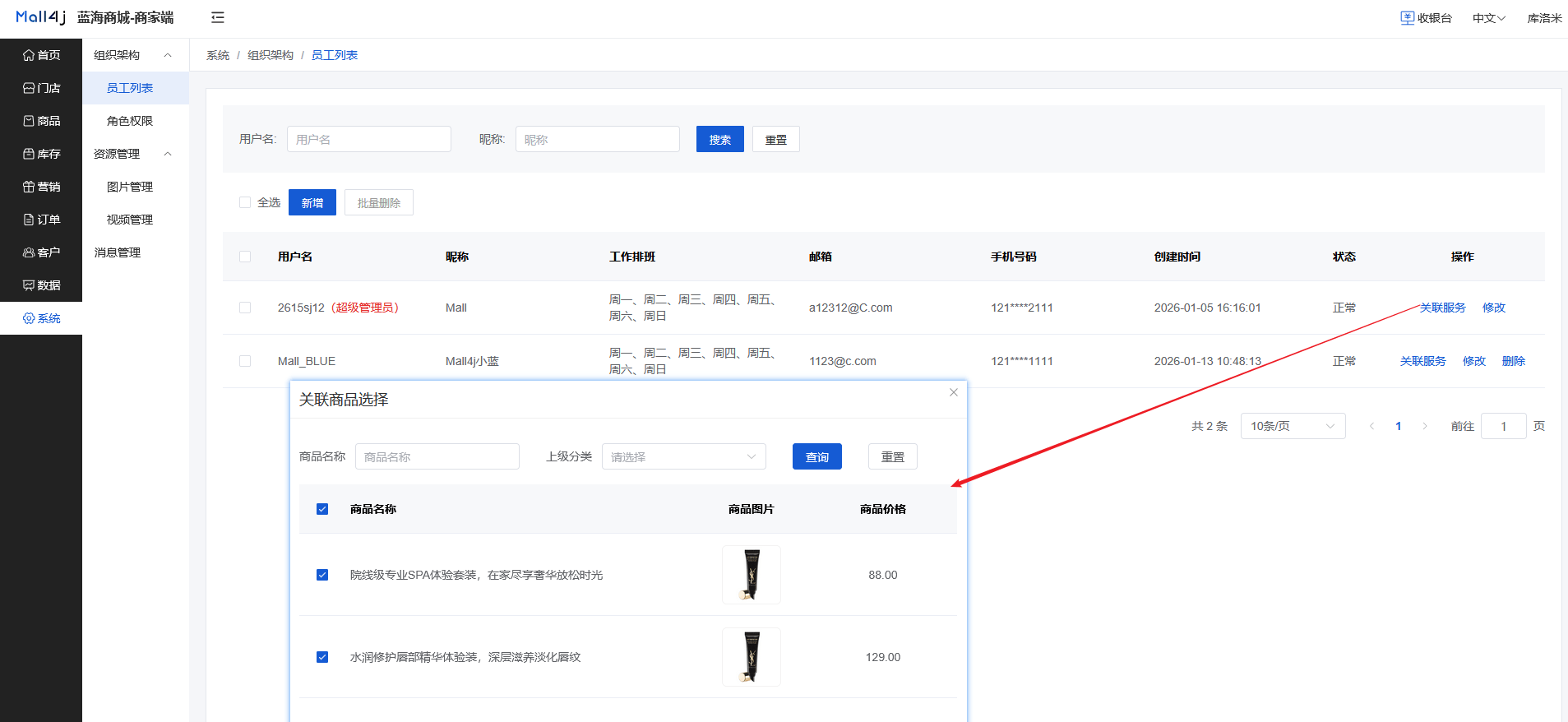Screen dimensions: 1568x722
Task: Focus the 昵称 search field
Action: pyautogui.click(x=598, y=139)
